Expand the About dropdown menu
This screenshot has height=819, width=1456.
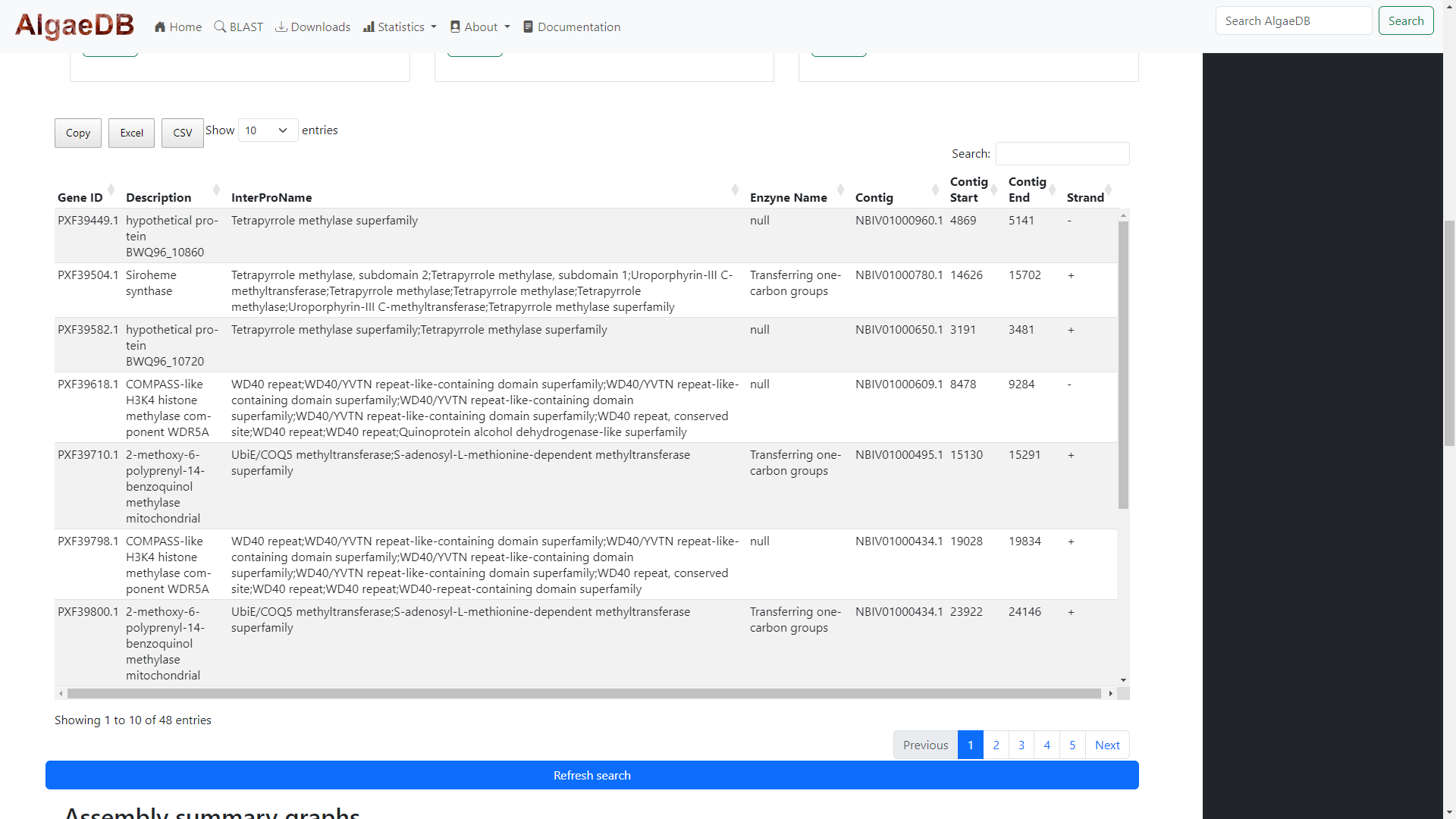481,27
